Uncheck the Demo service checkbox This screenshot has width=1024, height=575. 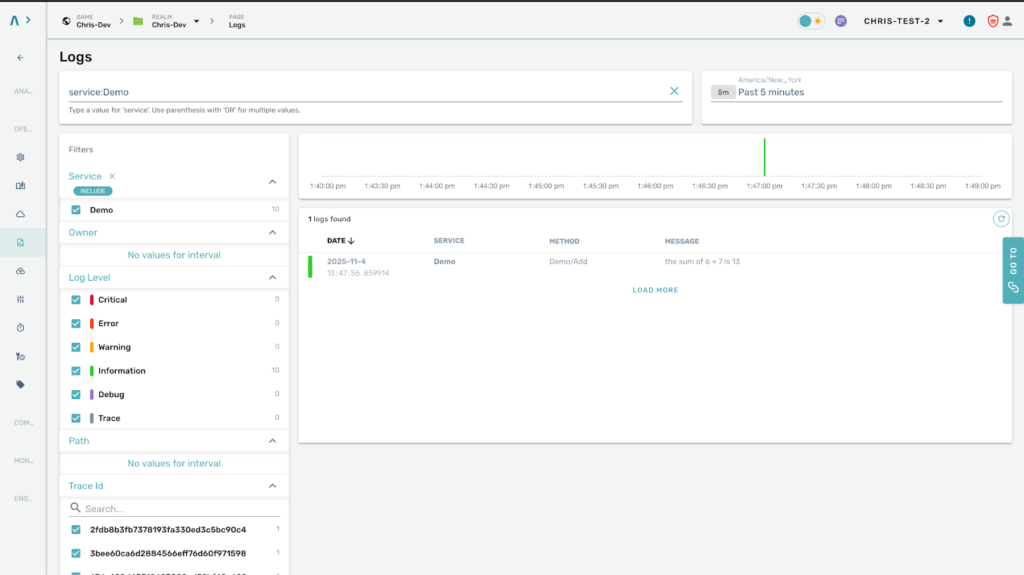(x=76, y=210)
